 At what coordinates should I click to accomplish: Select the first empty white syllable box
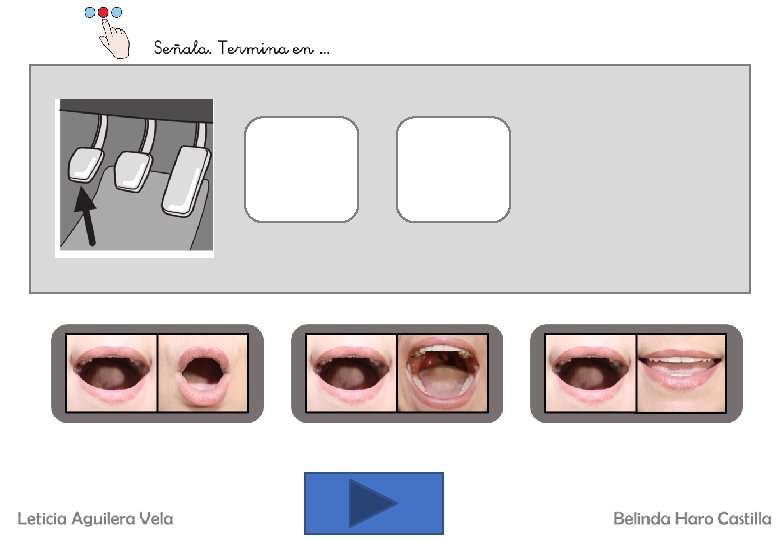[x=301, y=170]
